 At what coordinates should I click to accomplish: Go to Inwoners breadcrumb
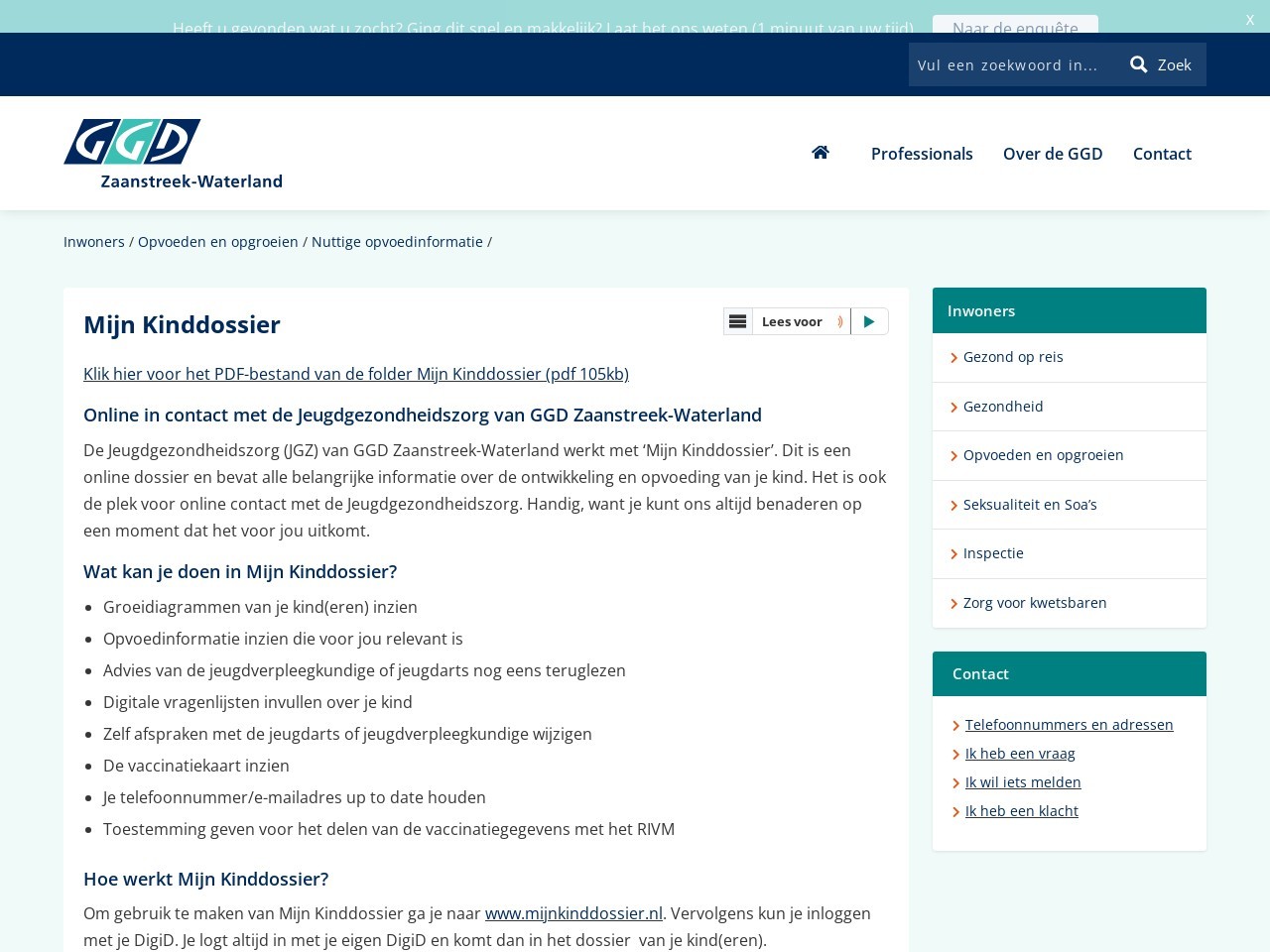tap(94, 242)
